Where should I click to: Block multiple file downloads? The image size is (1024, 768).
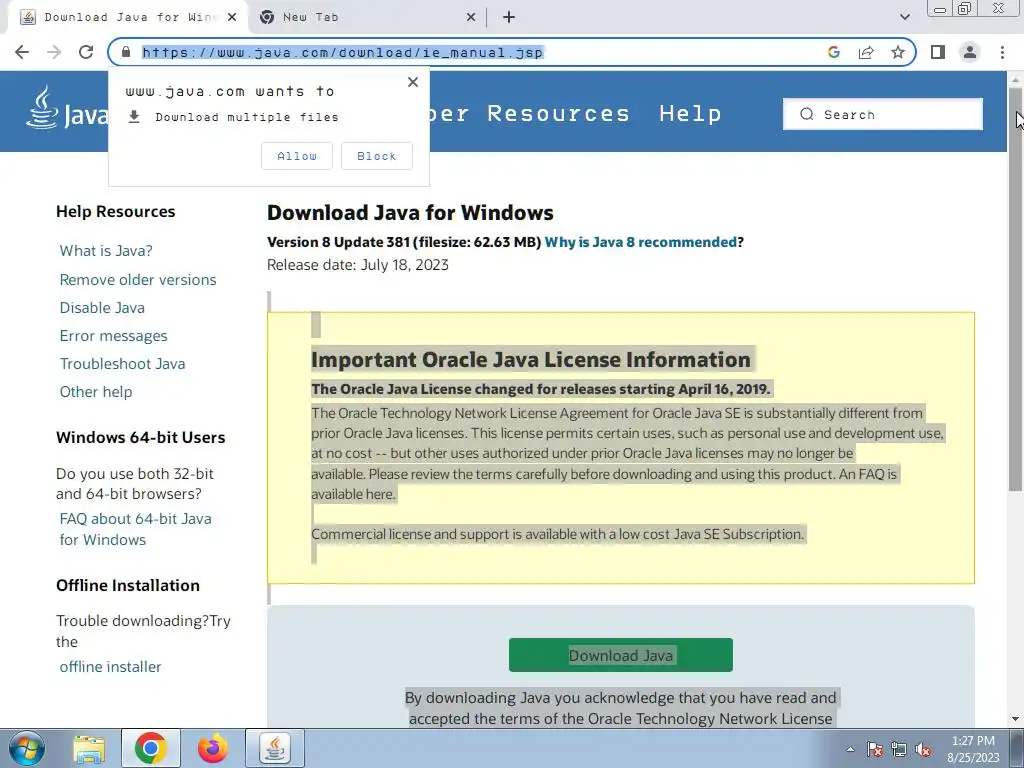[x=377, y=156]
